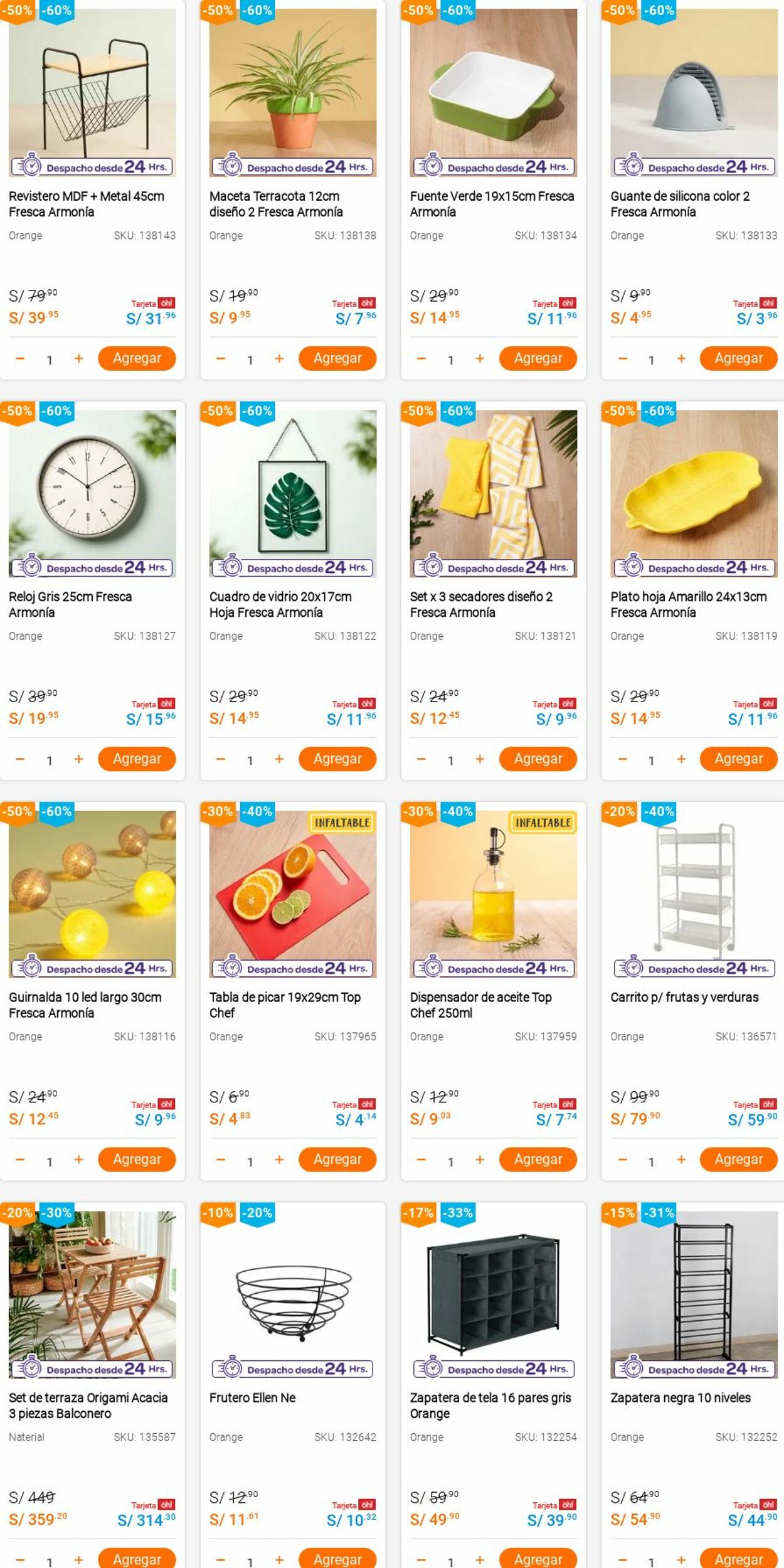The image size is (784, 1568).
Task: Open Plato hoja Amarillo product title link
Action: [688, 604]
